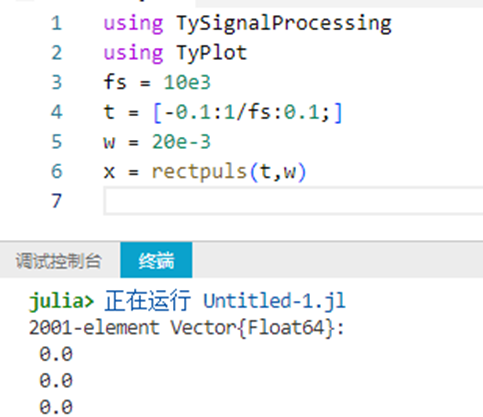The height and width of the screenshot is (417, 483).
Task: Click the word TySignalProcessing on line 1
Action: [284, 24]
